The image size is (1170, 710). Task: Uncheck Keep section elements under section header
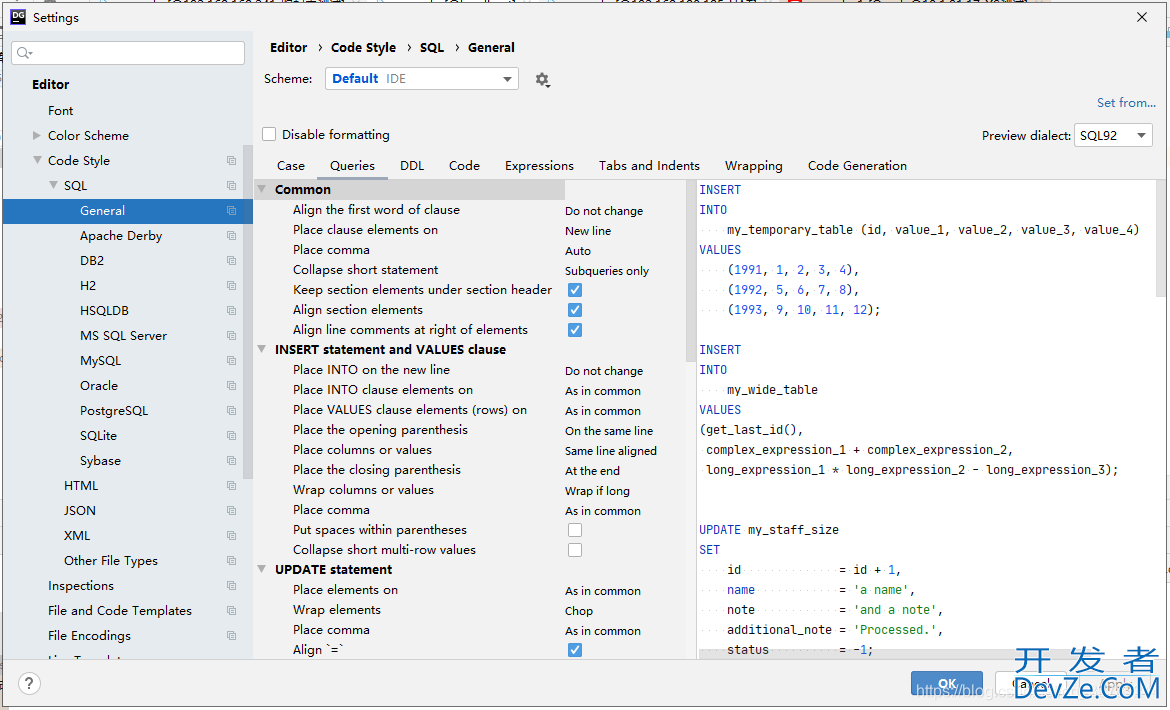[575, 290]
